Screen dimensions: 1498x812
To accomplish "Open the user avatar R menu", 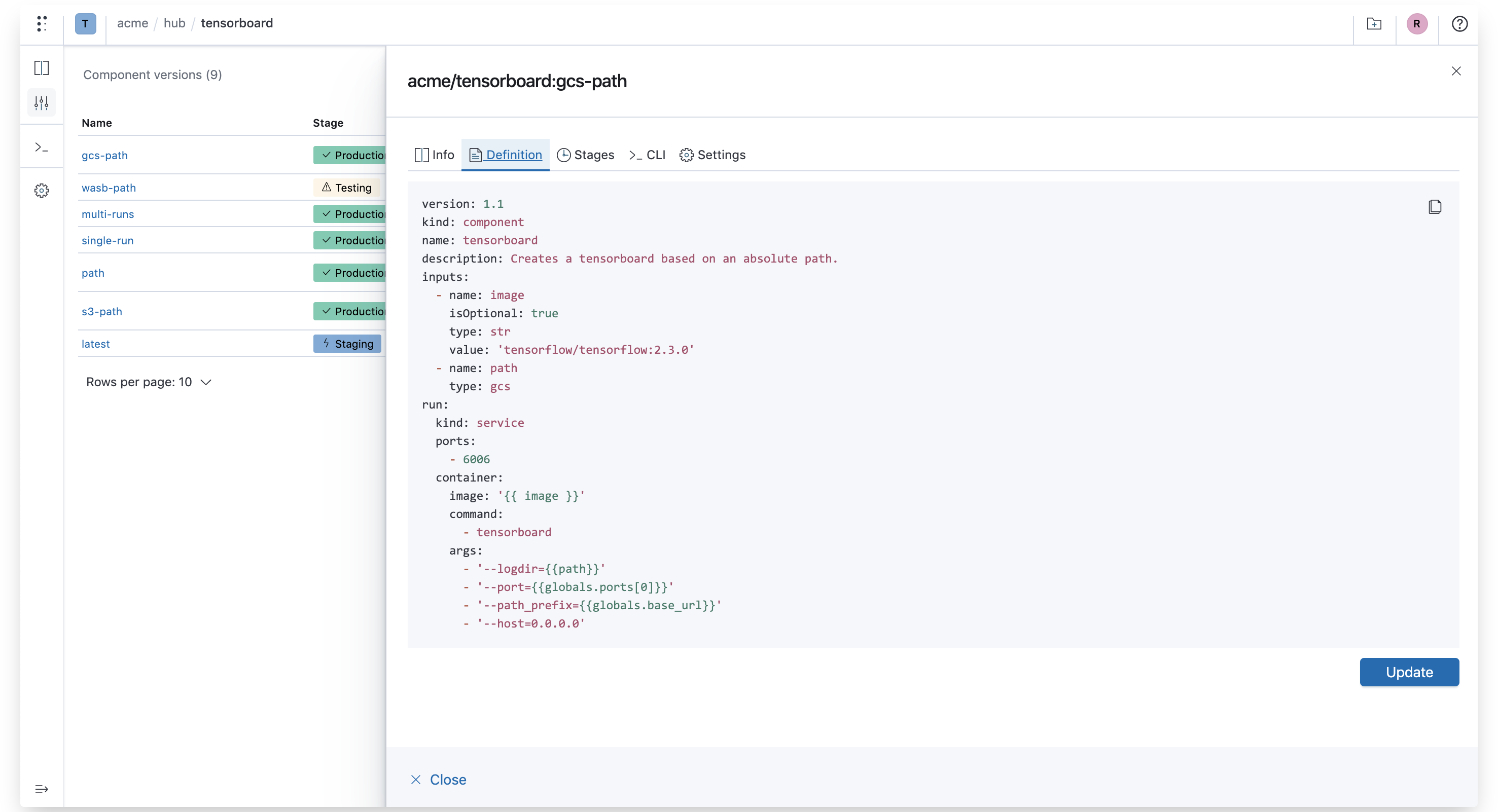I will pyautogui.click(x=1416, y=24).
